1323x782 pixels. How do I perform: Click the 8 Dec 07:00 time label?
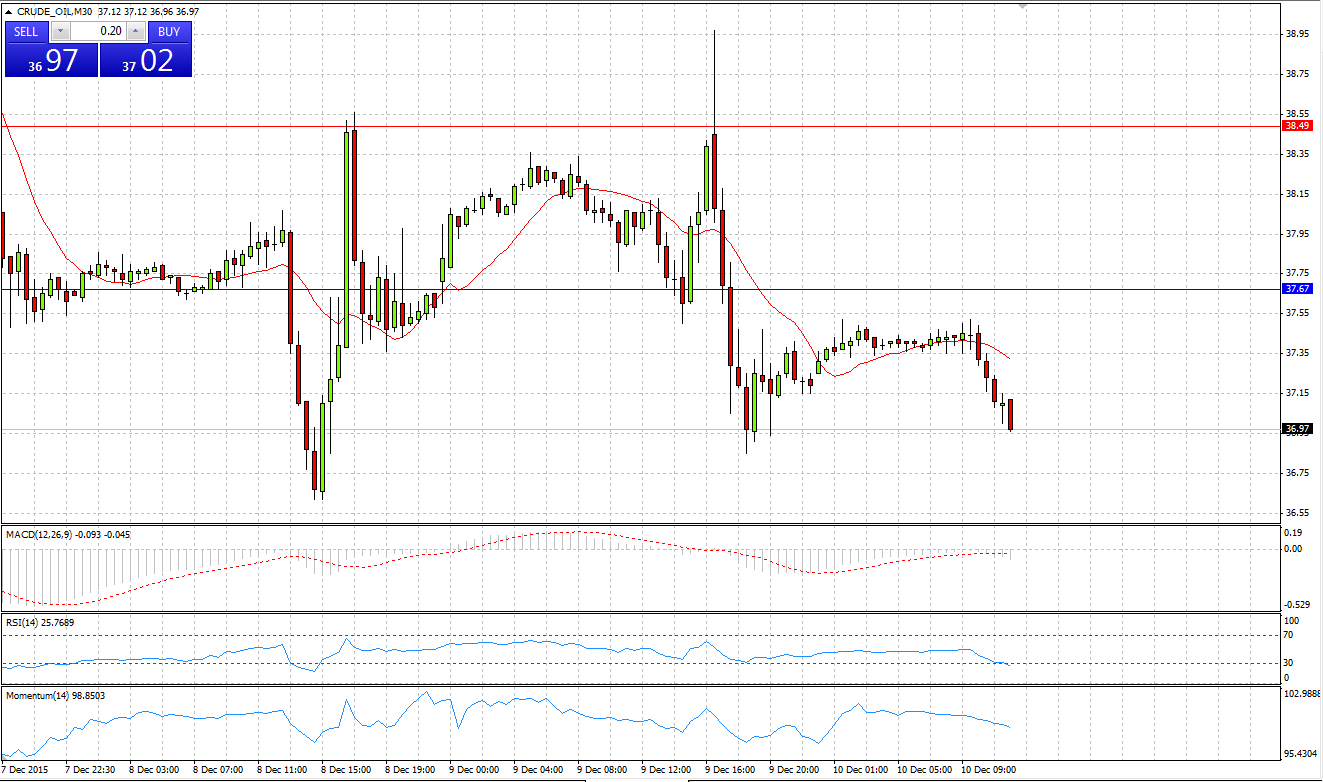coord(217,770)
